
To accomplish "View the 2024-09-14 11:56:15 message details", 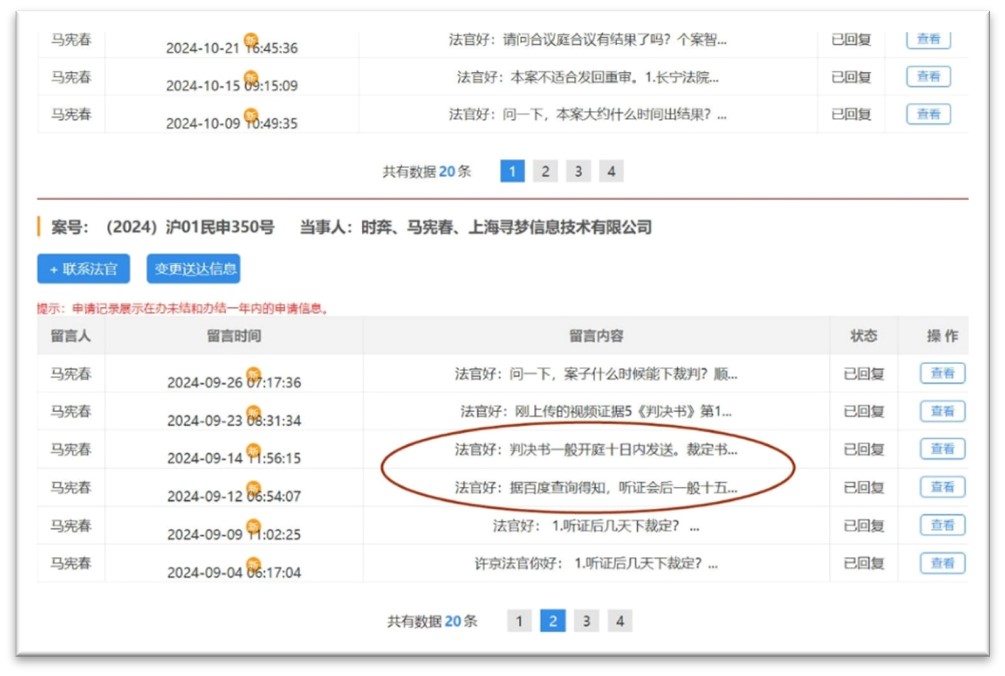I will (x=942, y=449).
